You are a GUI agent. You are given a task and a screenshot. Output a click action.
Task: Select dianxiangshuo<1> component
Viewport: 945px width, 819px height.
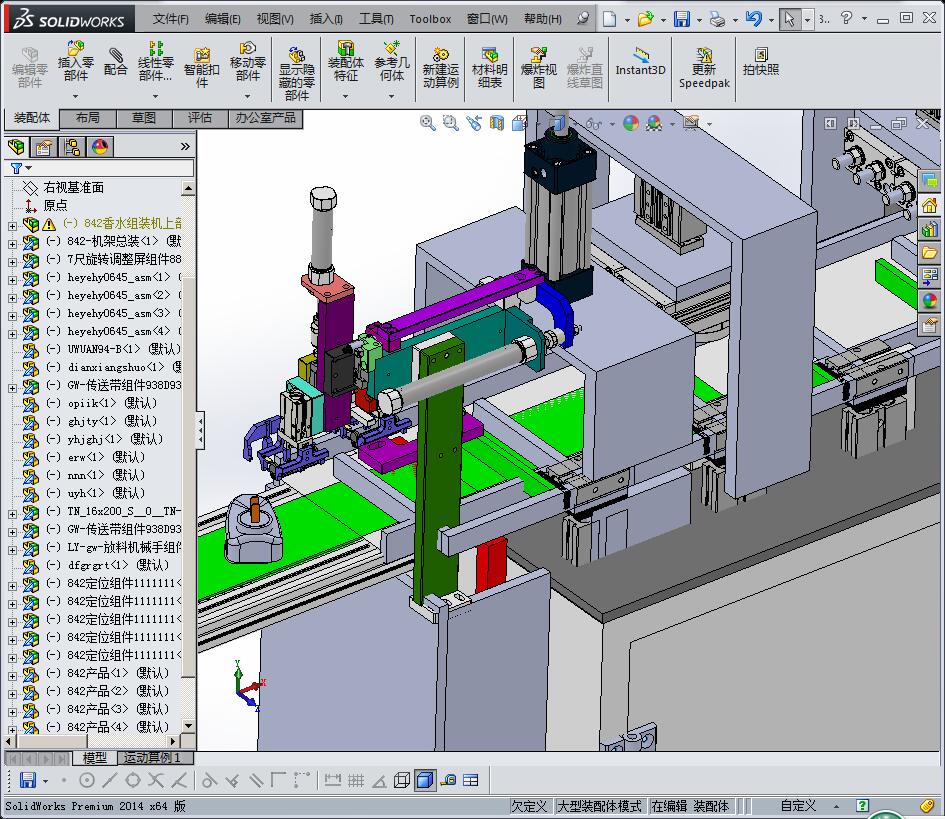coord(116,367)
